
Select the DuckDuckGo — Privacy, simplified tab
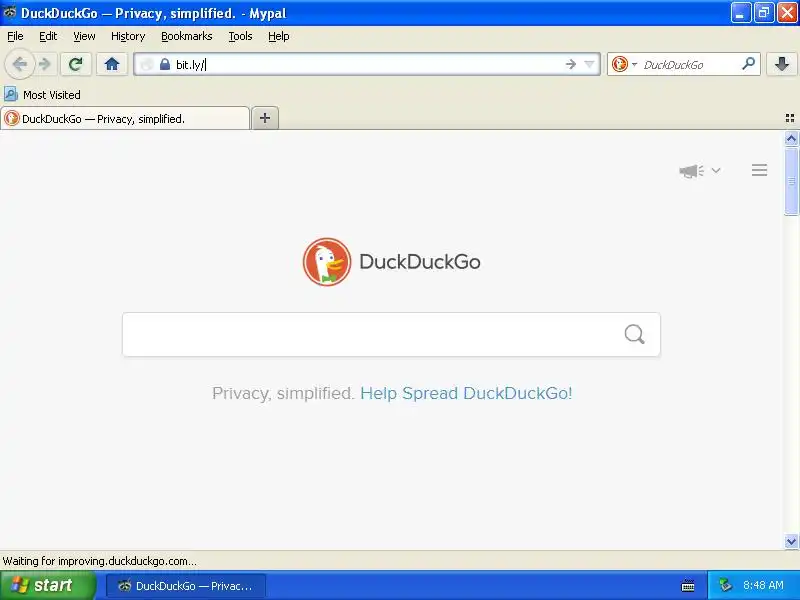coord(125,118)
